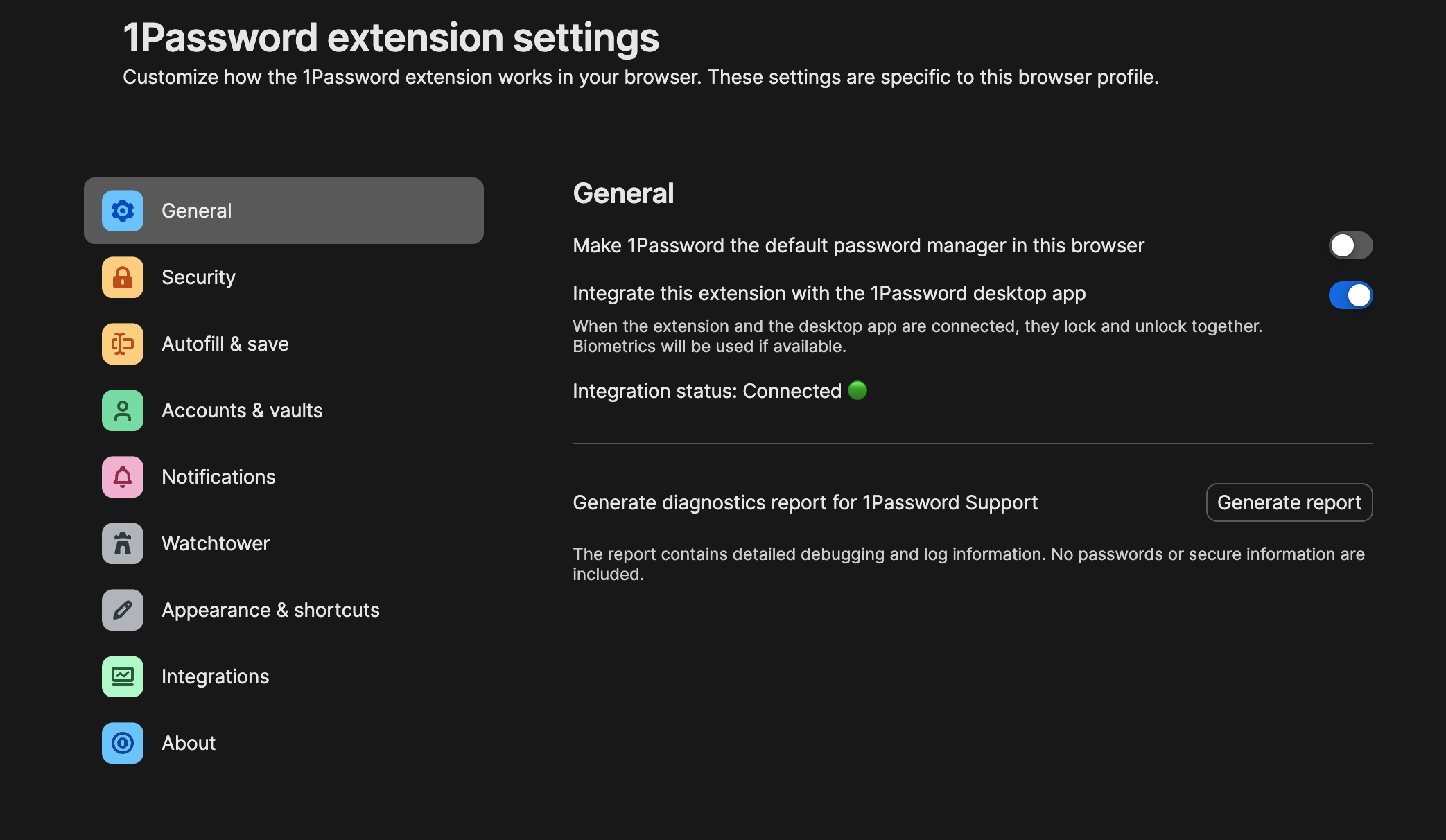The image size is (1446, 840).
Task: Switch to Autofill & save section
Action: tap(225, 344)
